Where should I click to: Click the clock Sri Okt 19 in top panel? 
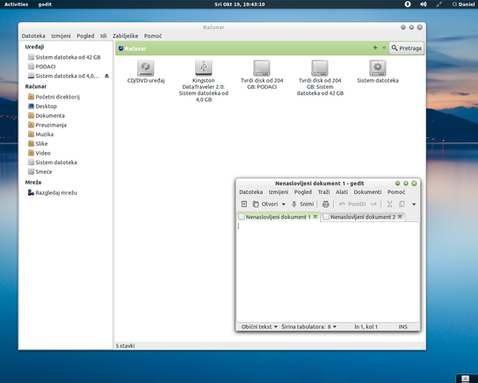[240, 4]
